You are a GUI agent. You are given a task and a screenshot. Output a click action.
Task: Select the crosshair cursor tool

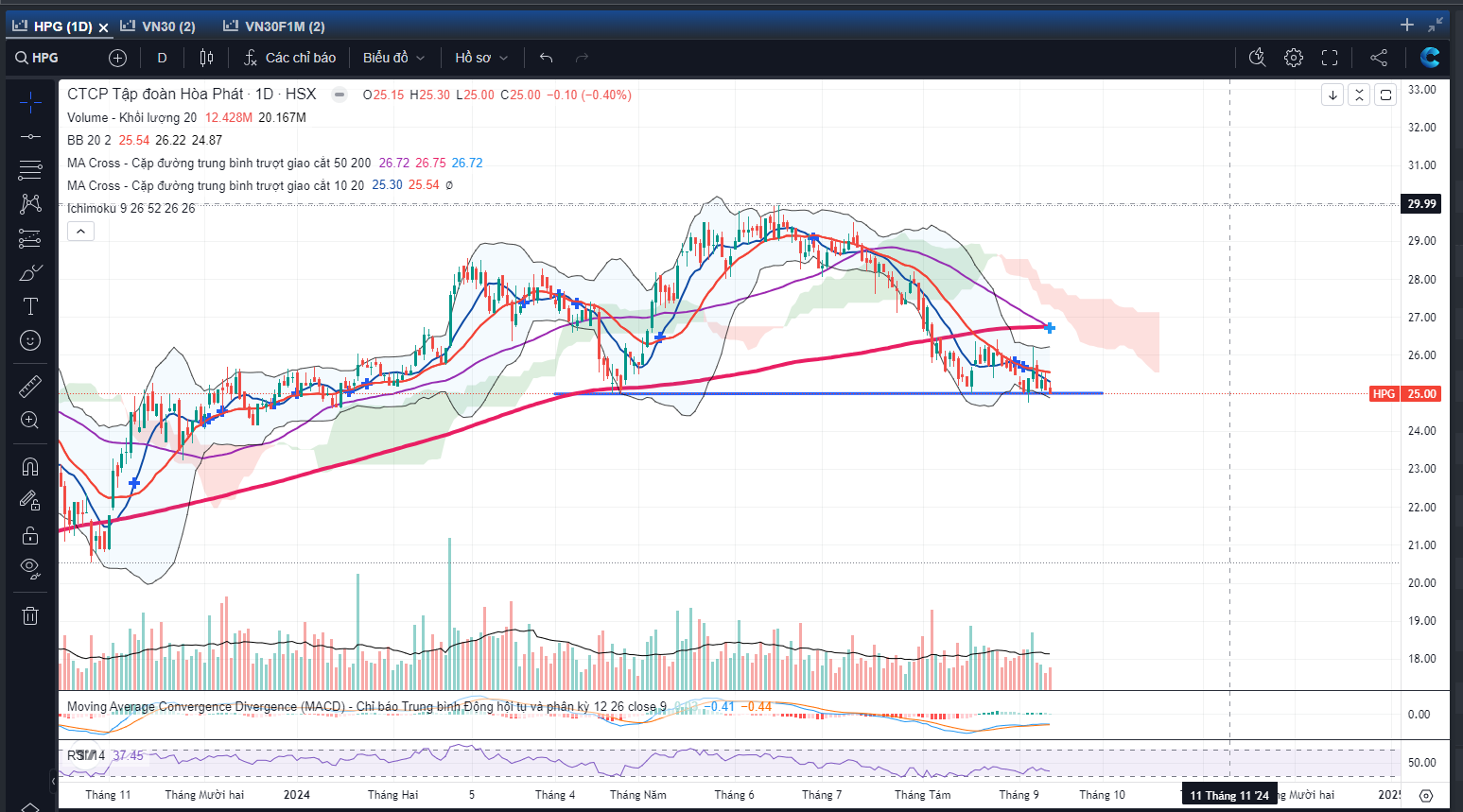pos(30,102)
